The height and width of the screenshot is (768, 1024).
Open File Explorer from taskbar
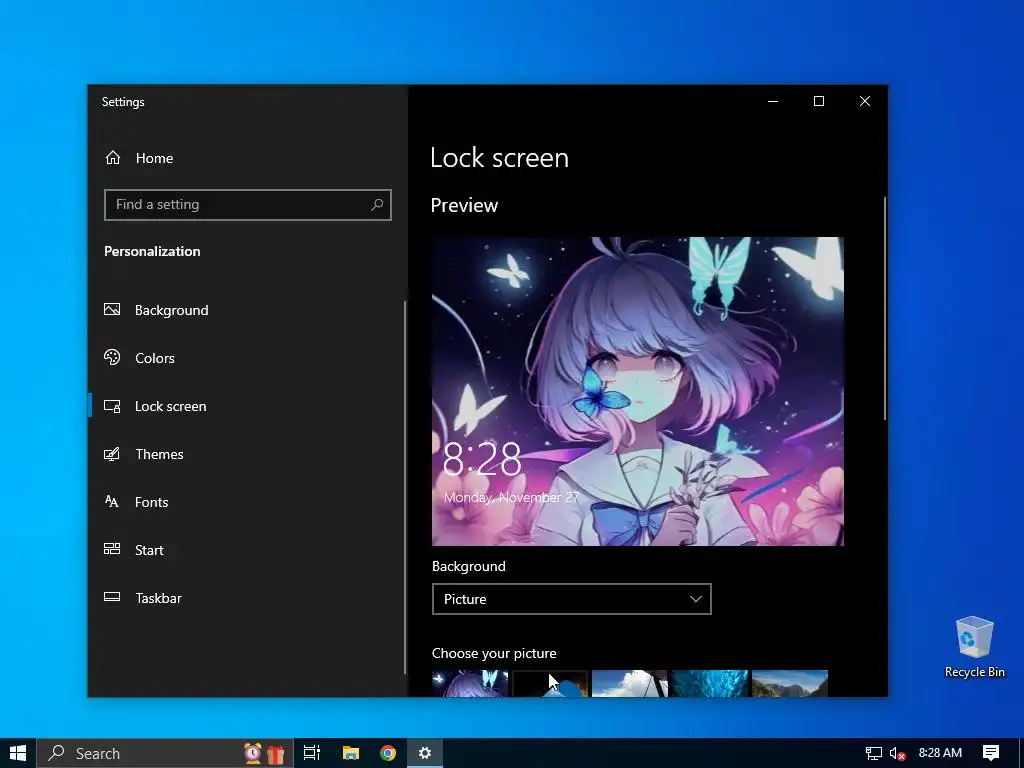[x=351, y=753]
